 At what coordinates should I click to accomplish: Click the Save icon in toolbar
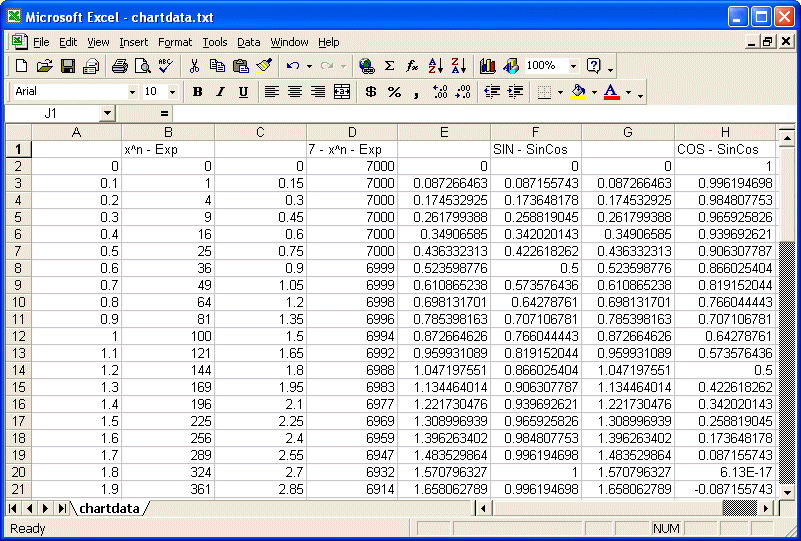68,66
